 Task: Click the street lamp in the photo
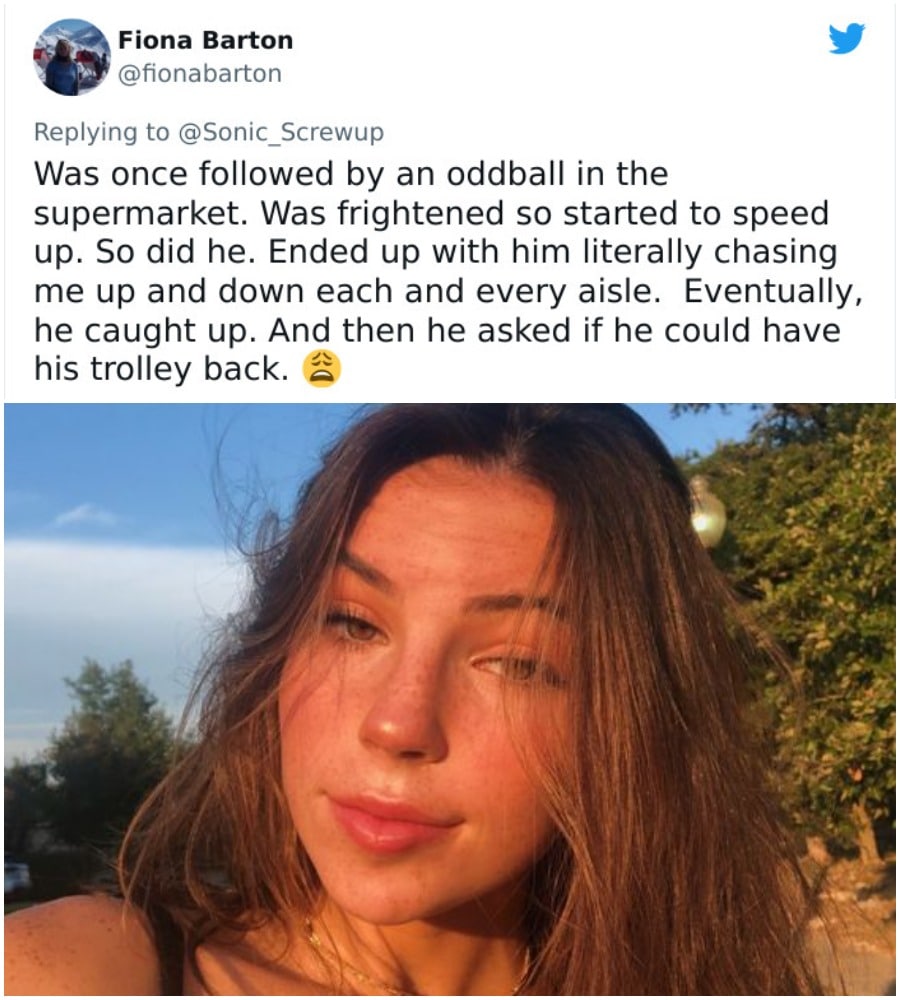tap(707, 511)
